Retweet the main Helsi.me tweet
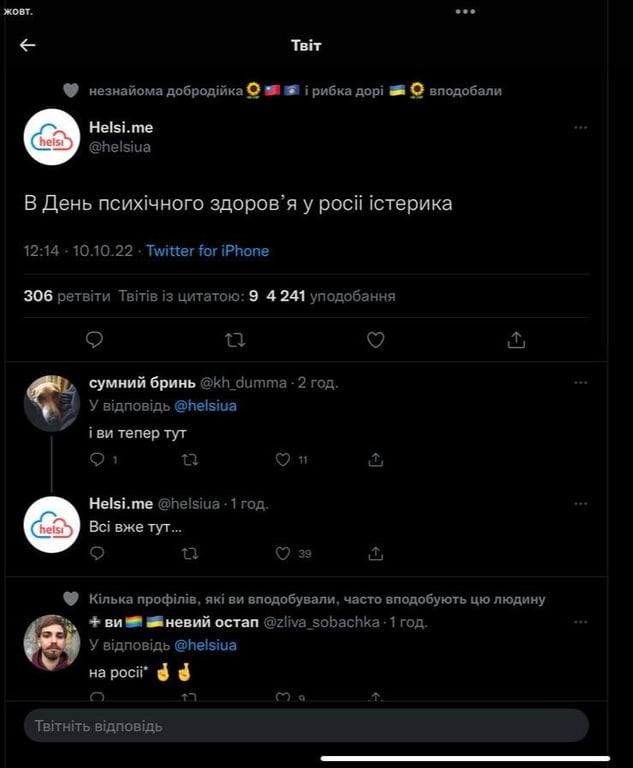Screen dimensions: 633x768 point(235,340)
